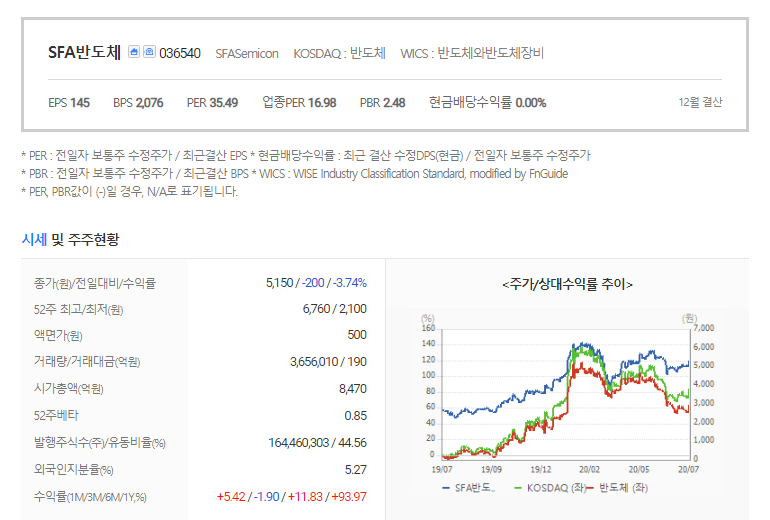Click the stock code 036540
The width and height of the screenshot is (770, 520).
180,53
